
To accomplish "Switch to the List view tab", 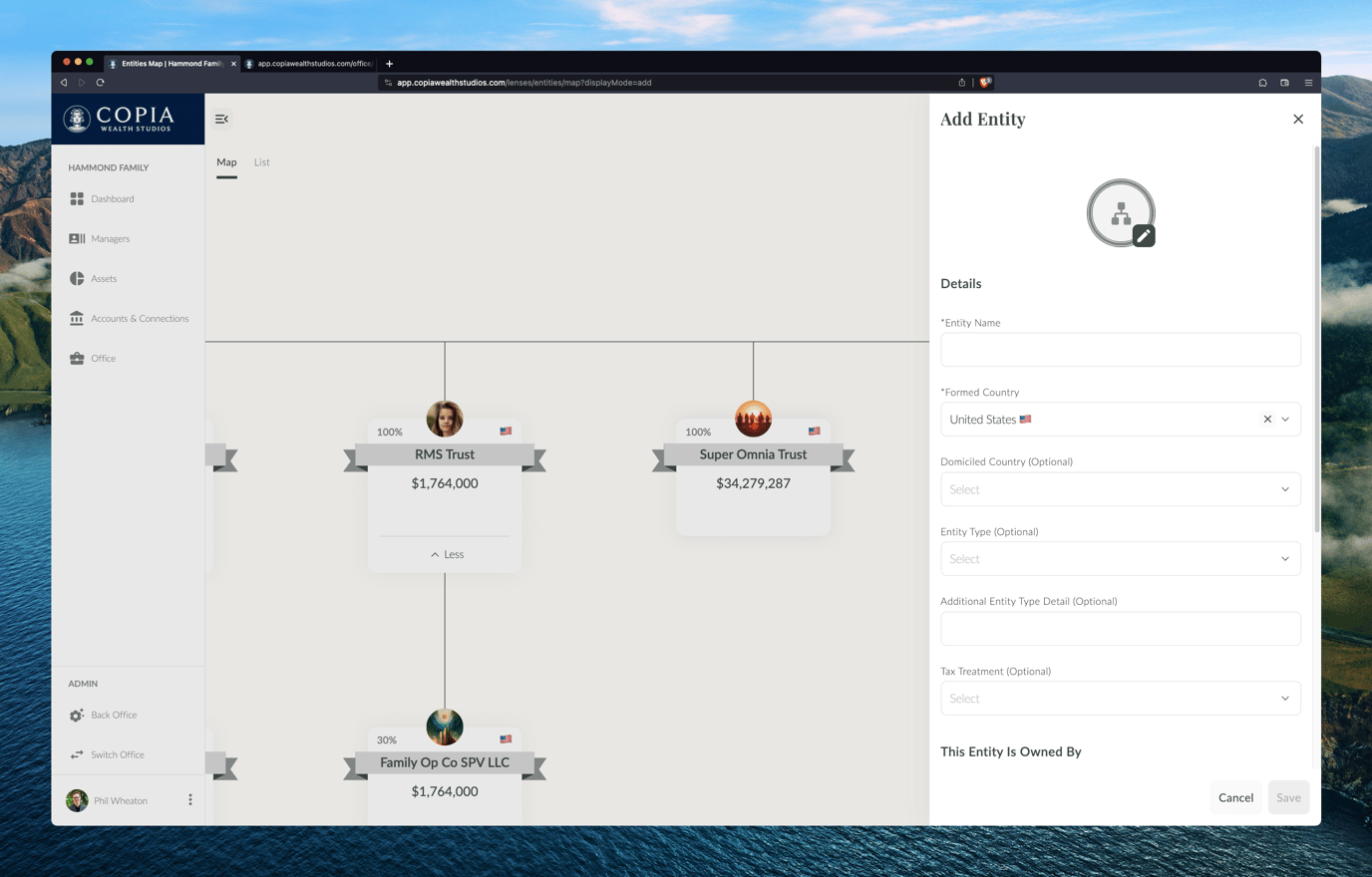I will (261, 162).
